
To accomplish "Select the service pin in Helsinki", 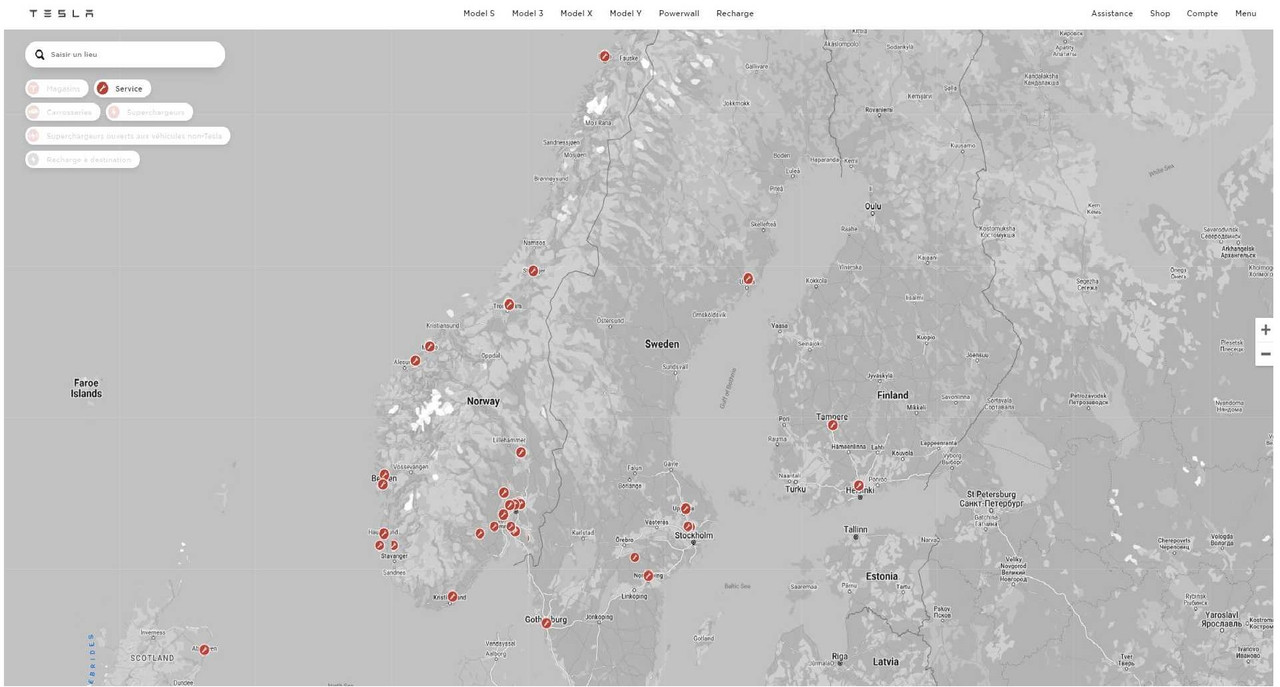I will 858,485.
